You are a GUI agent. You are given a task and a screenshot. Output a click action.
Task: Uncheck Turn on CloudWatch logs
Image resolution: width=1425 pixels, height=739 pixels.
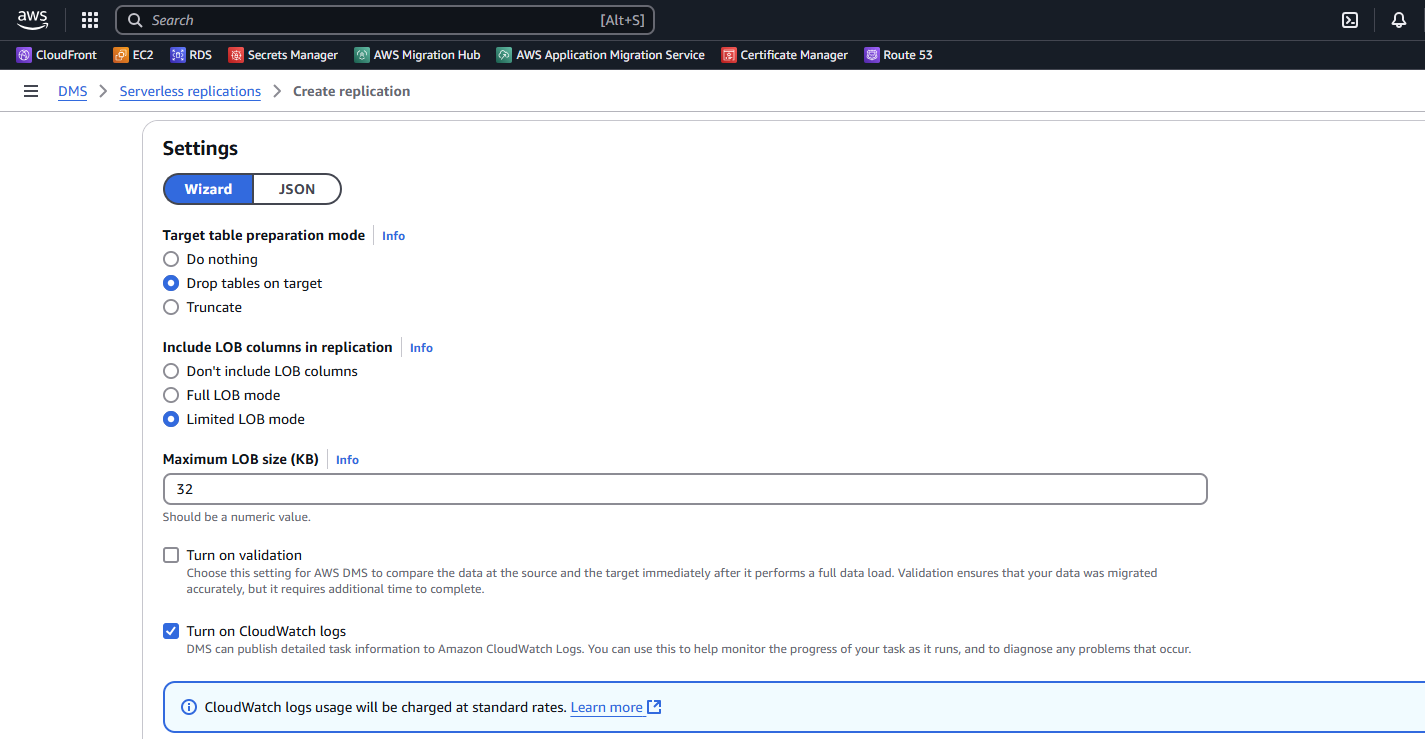171,631
